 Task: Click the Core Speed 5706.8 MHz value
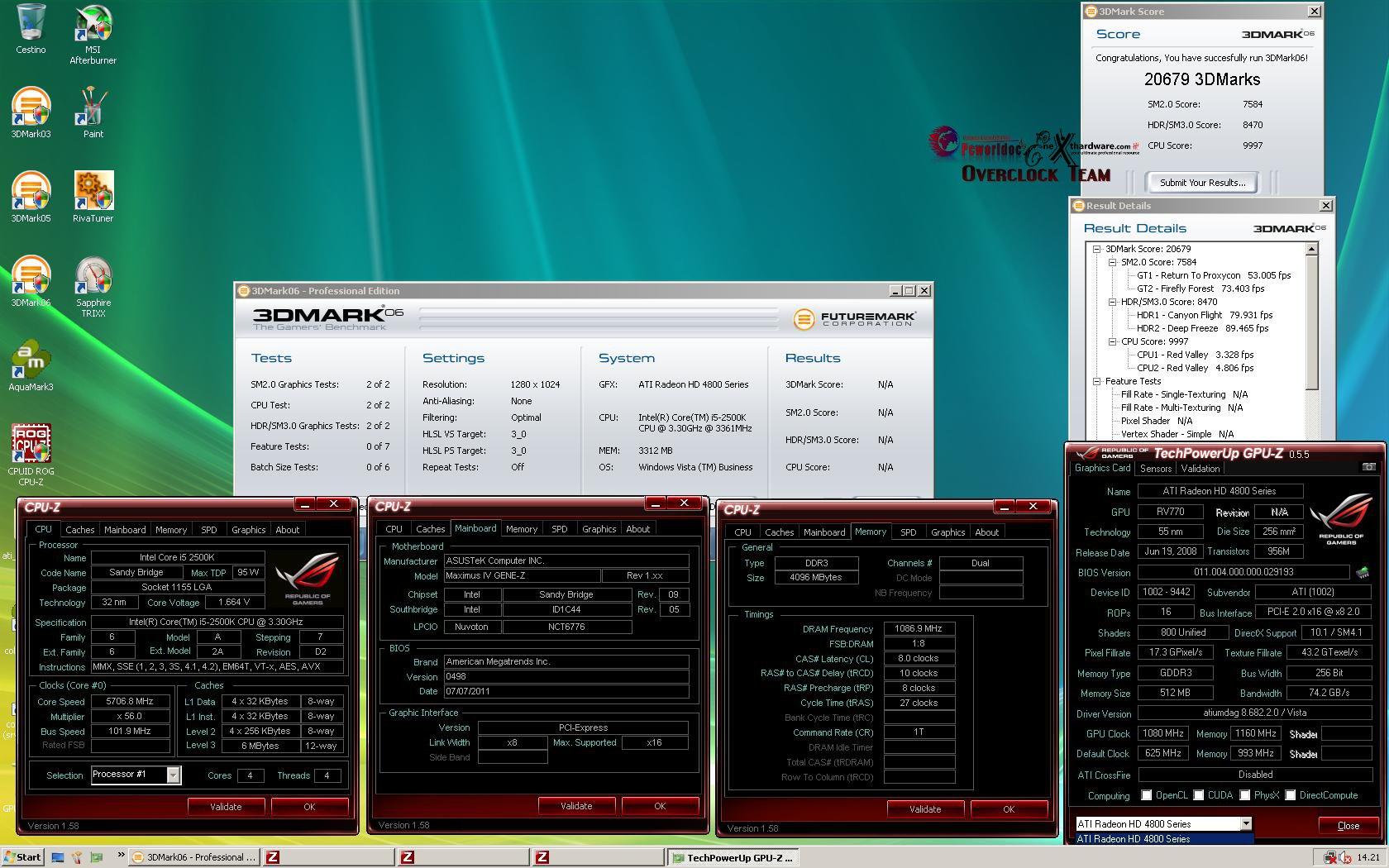pyautogui.click(x=130, y=701)
